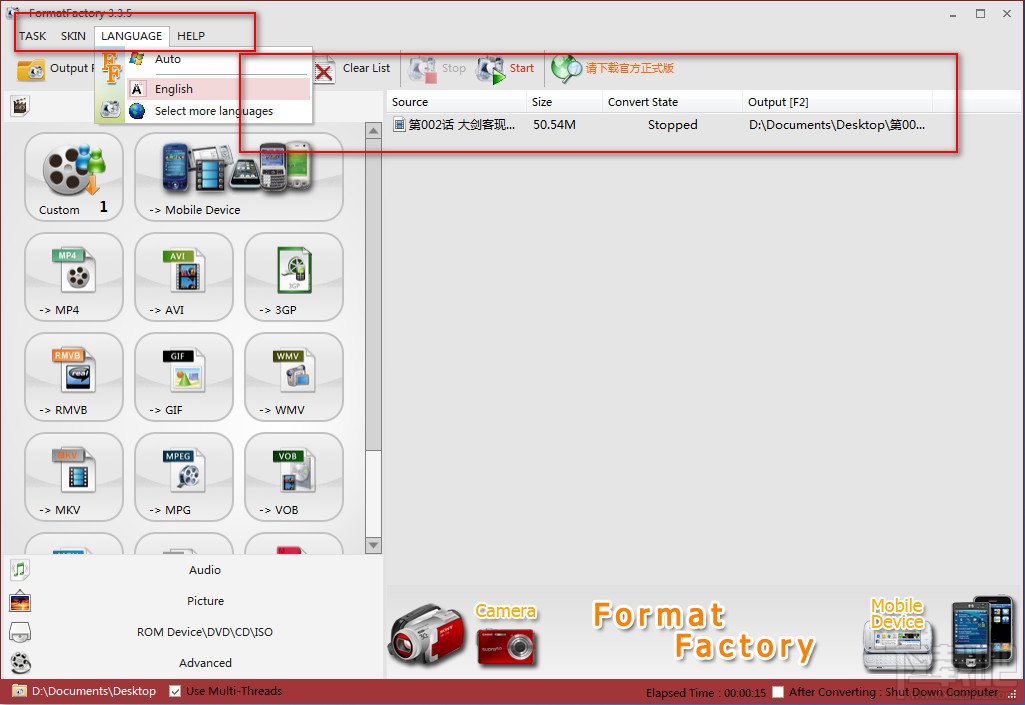Screen dimensions: 1025x705
Task: Click the Stopped convert state cell
Action: pos(673,124)
